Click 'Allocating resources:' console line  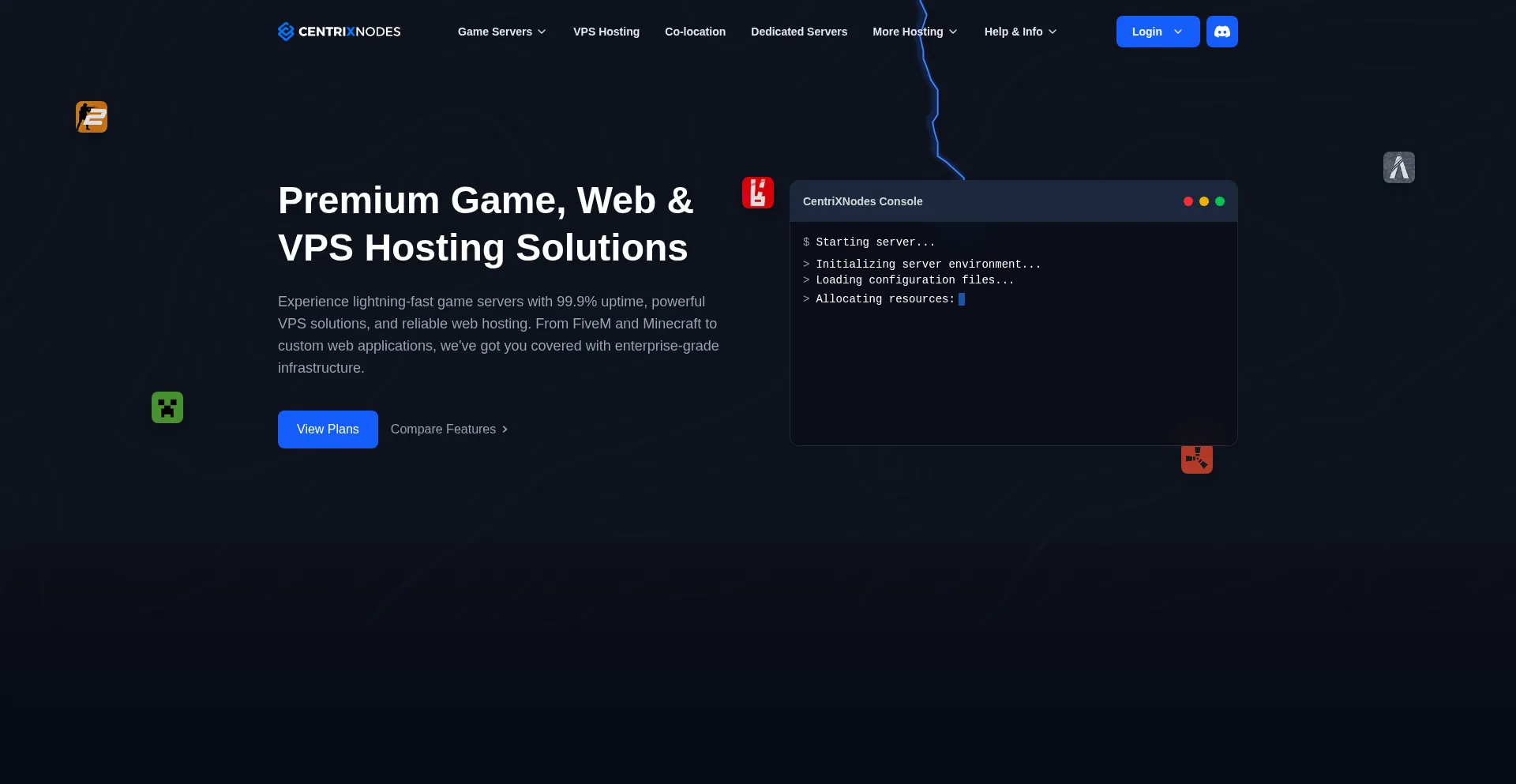click(x=884, y=299)
